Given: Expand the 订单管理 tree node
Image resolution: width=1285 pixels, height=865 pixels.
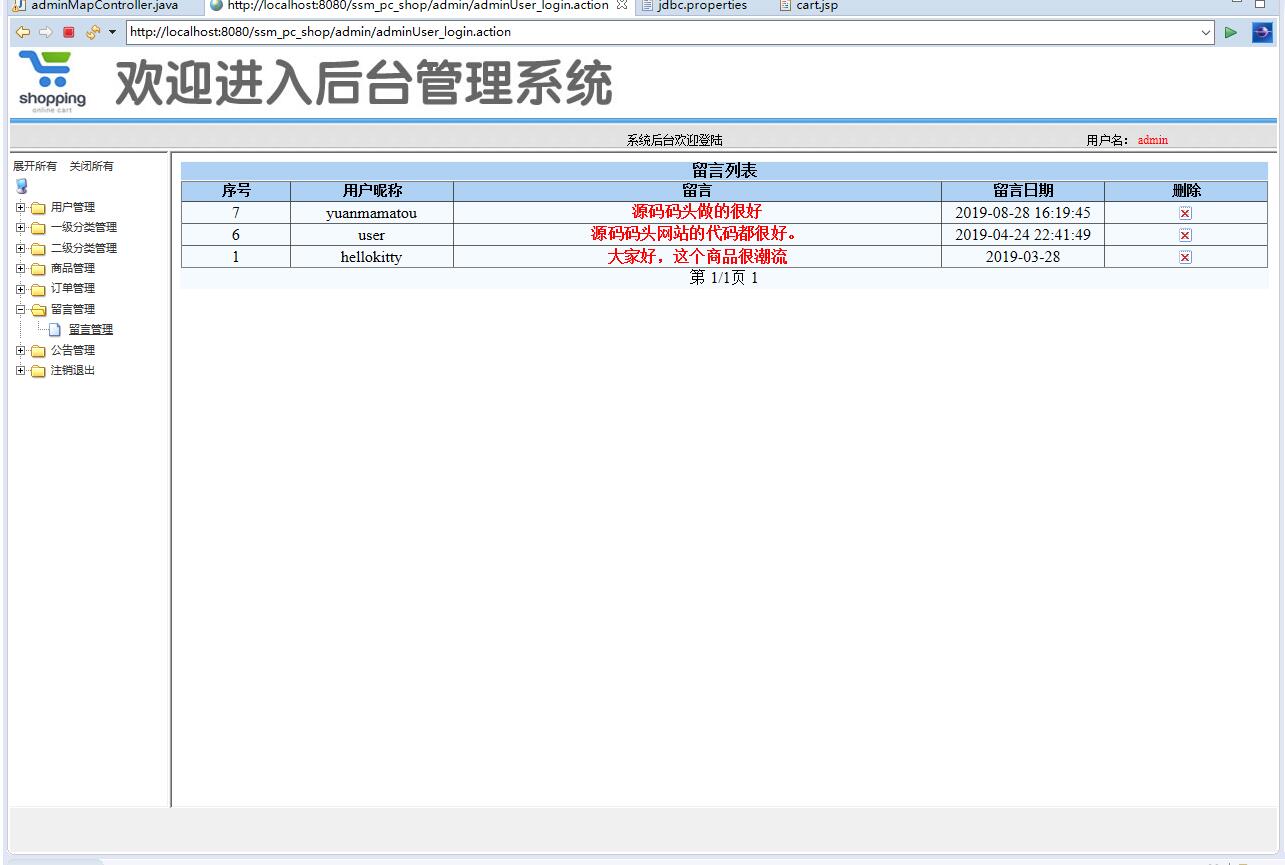Looking at the screenshot, I should [x=21, y=288].
